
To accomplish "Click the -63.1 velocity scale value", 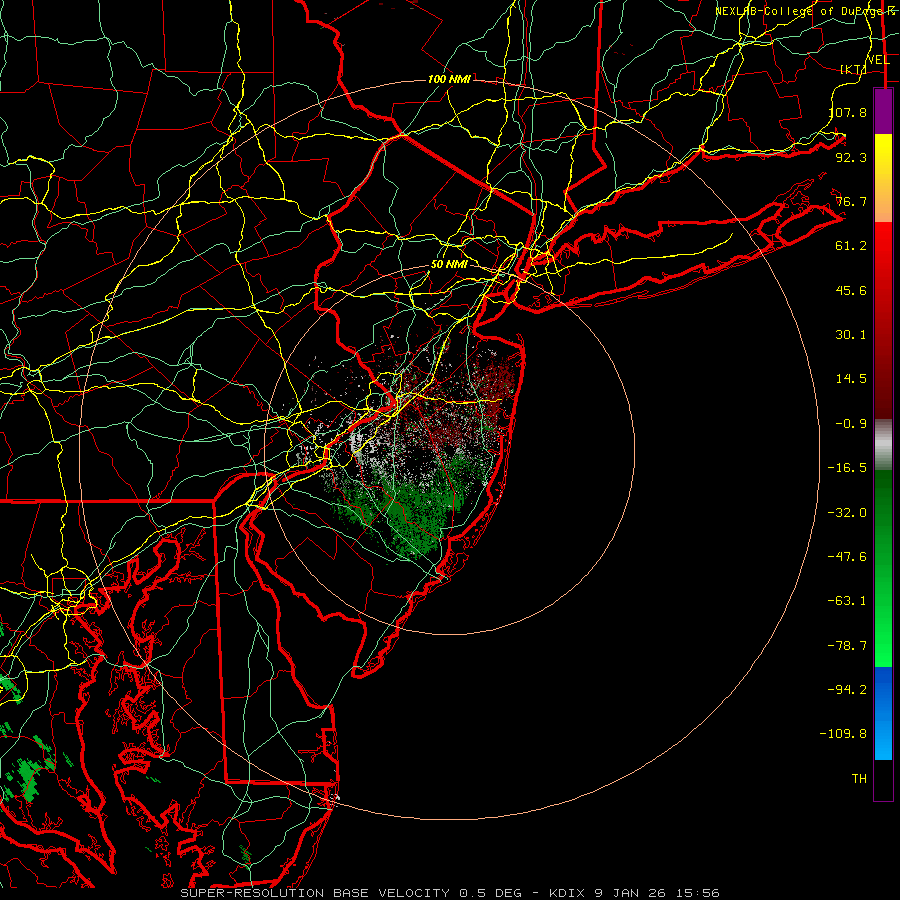I will 847,601.
